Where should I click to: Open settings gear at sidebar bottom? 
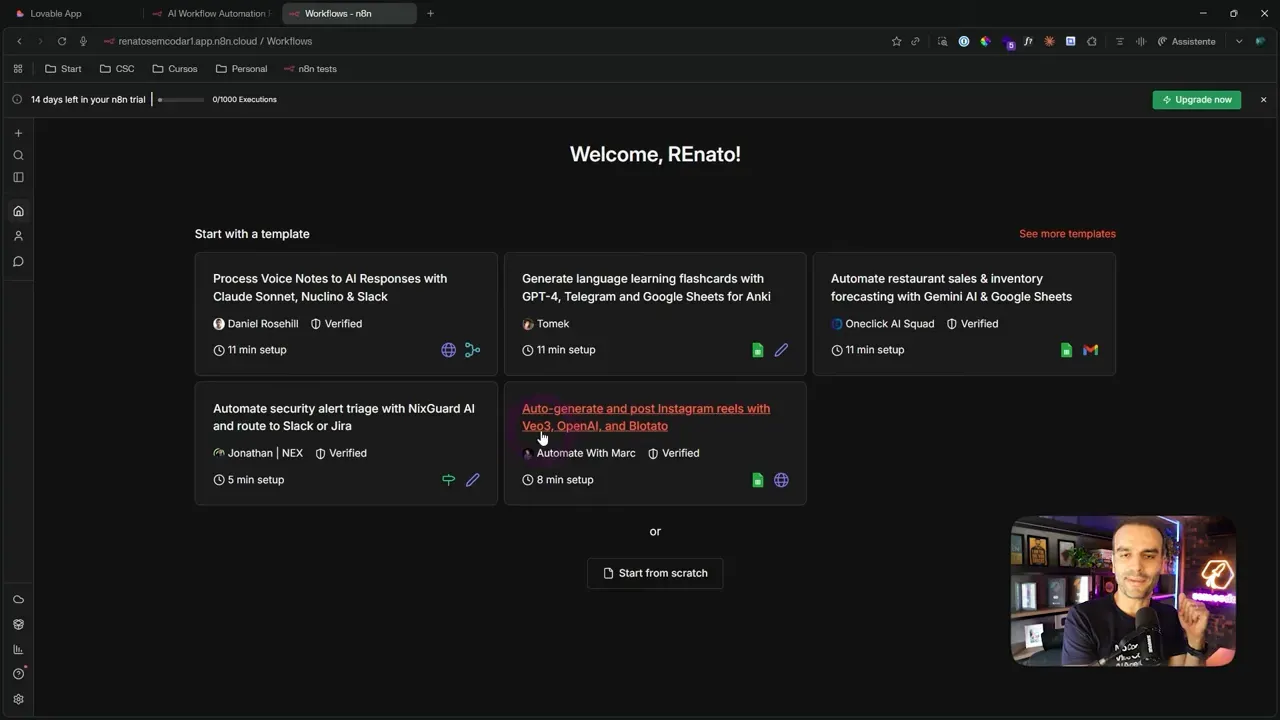tap(18, 699)
